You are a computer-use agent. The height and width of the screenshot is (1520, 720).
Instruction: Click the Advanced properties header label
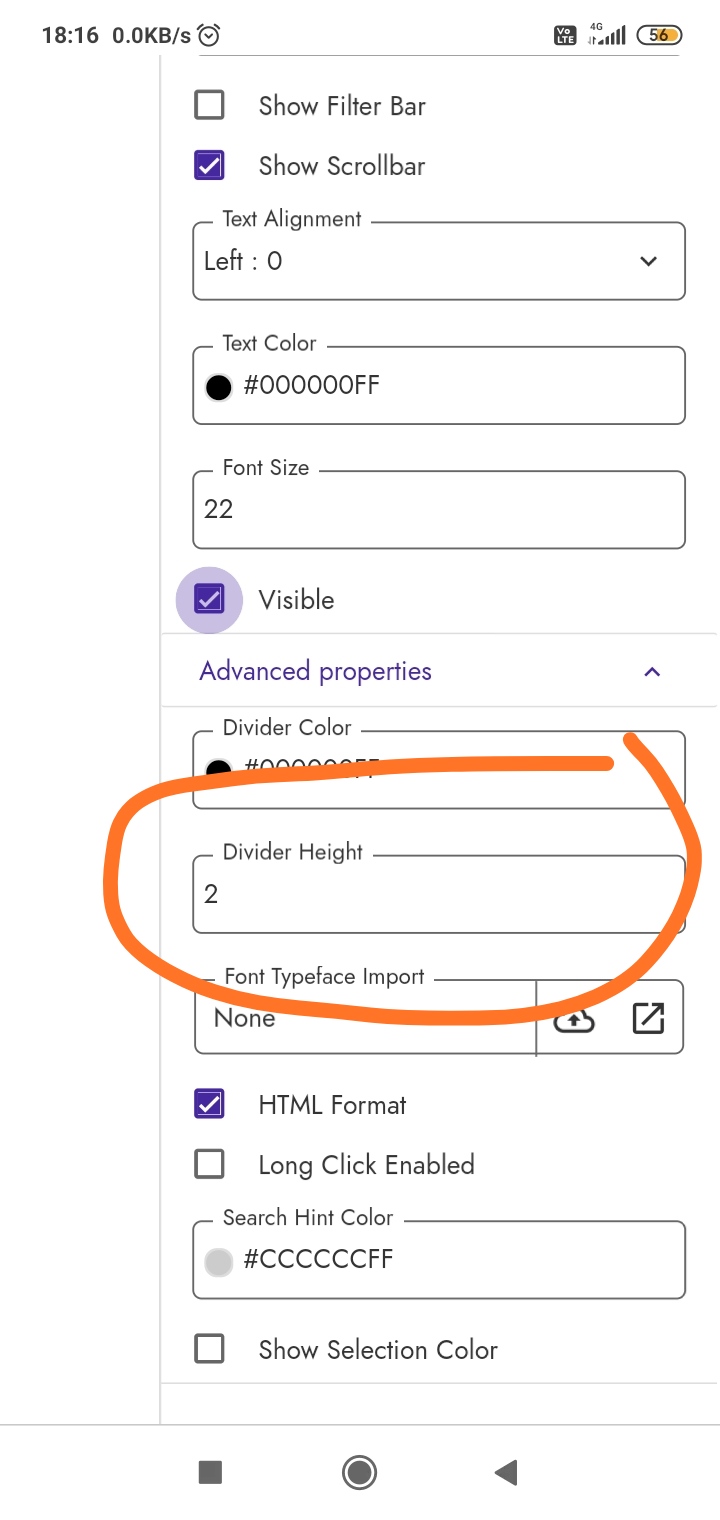click(x=315, y=671)
